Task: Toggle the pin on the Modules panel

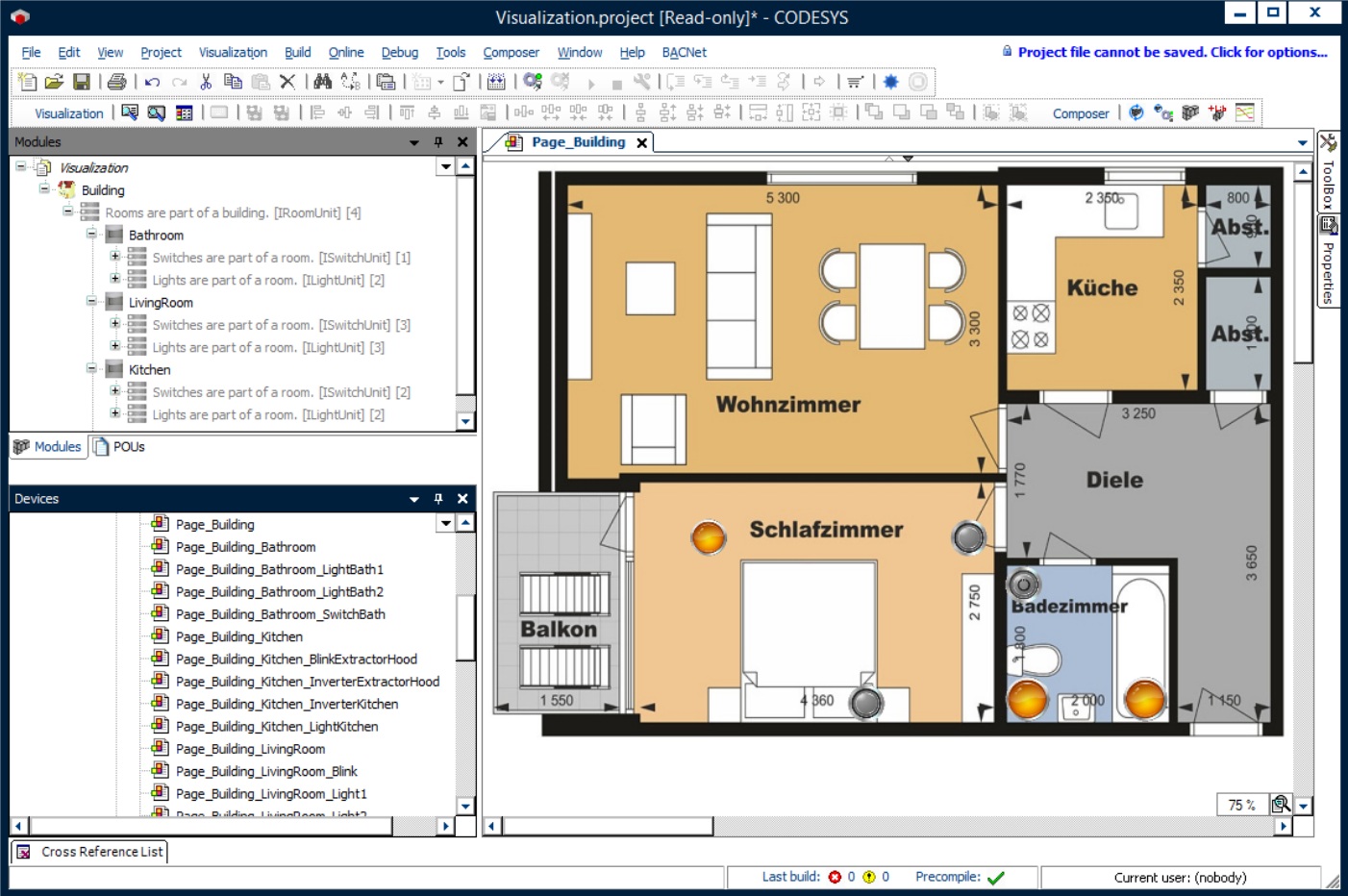Action: coord(438,142)
